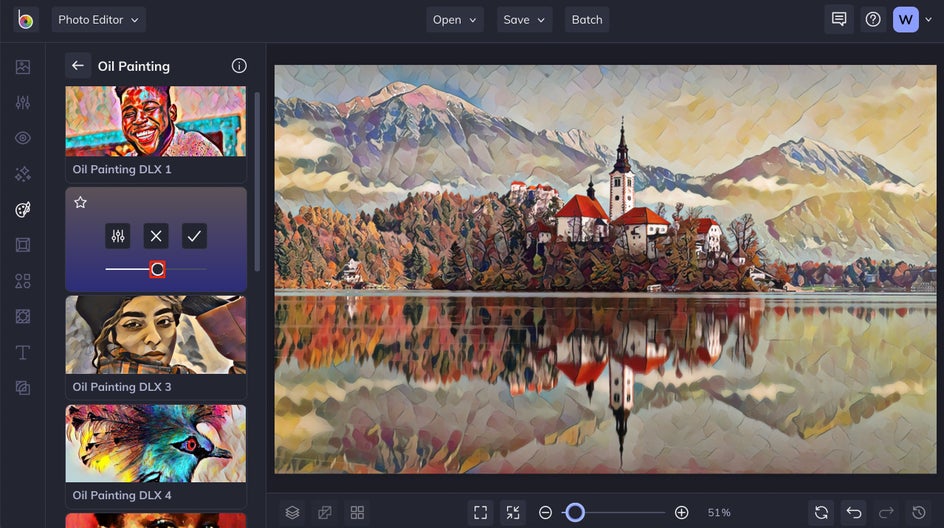The width and height of the screenshot is (944, 528).
Task: Open the Text tool in sidebar
Action: 23,352
